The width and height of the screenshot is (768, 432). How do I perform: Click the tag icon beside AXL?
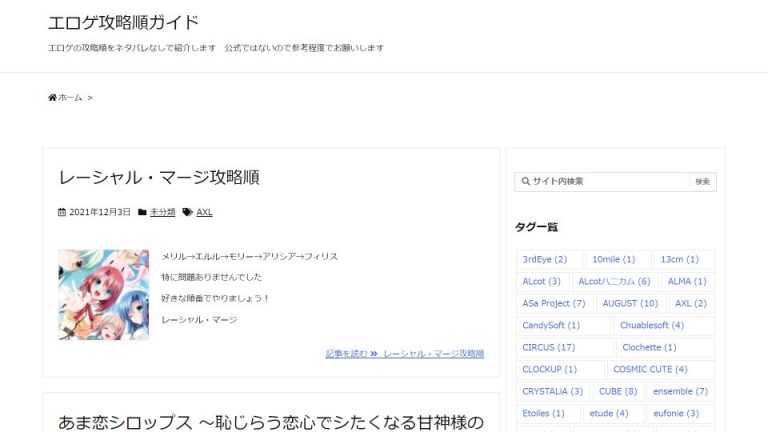[x=188, y=212]
